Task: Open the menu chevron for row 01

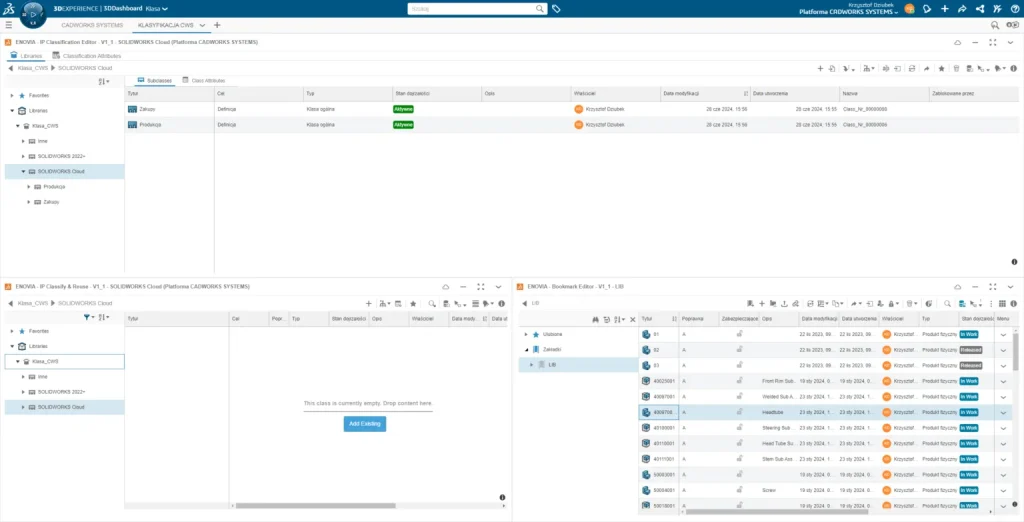Action: coord(1004,334)
